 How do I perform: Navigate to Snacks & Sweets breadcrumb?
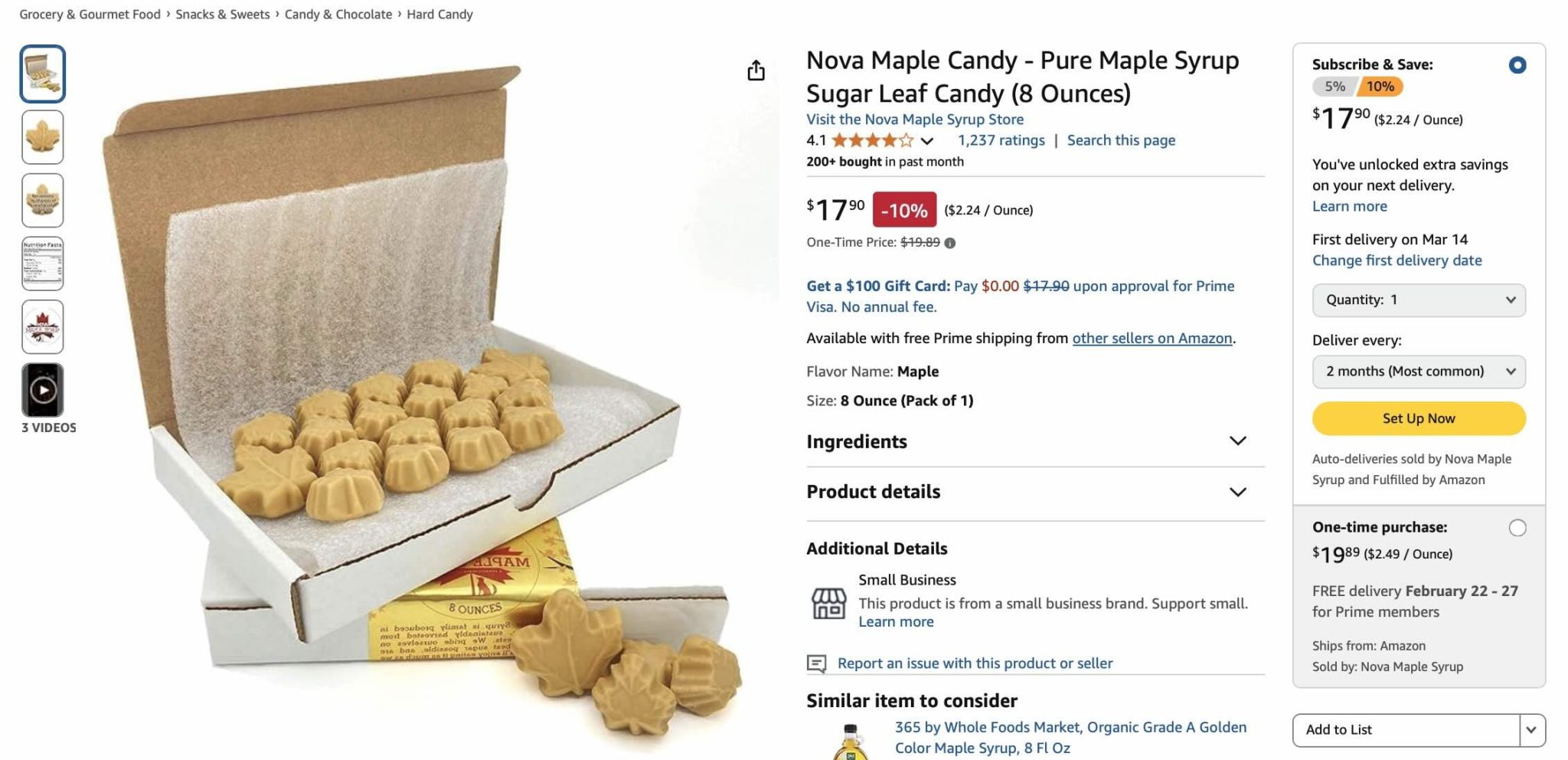click(222, 15)
